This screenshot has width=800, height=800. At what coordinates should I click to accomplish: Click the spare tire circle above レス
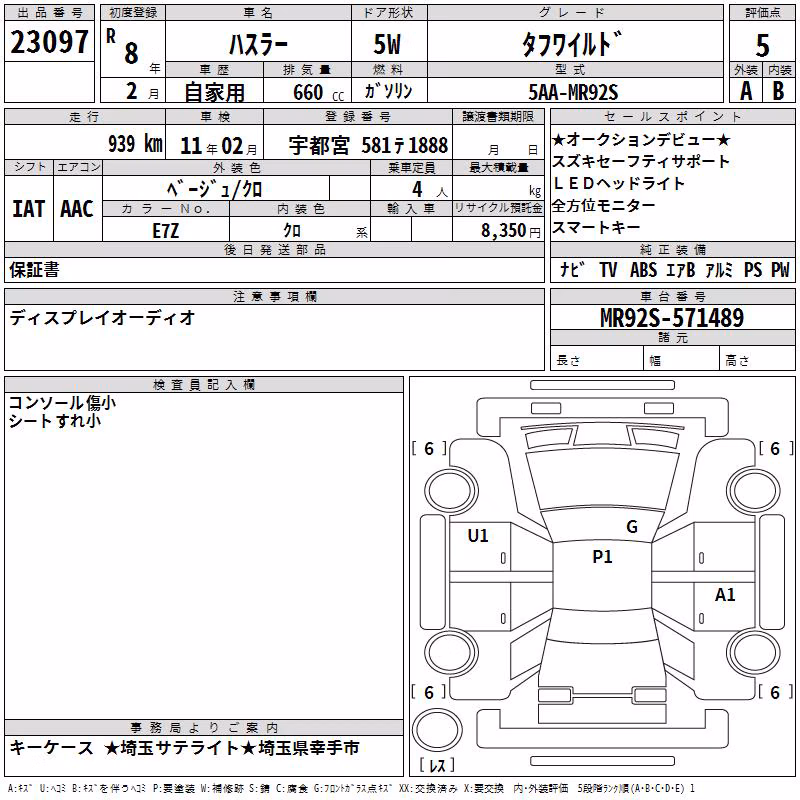coord(437,729)
